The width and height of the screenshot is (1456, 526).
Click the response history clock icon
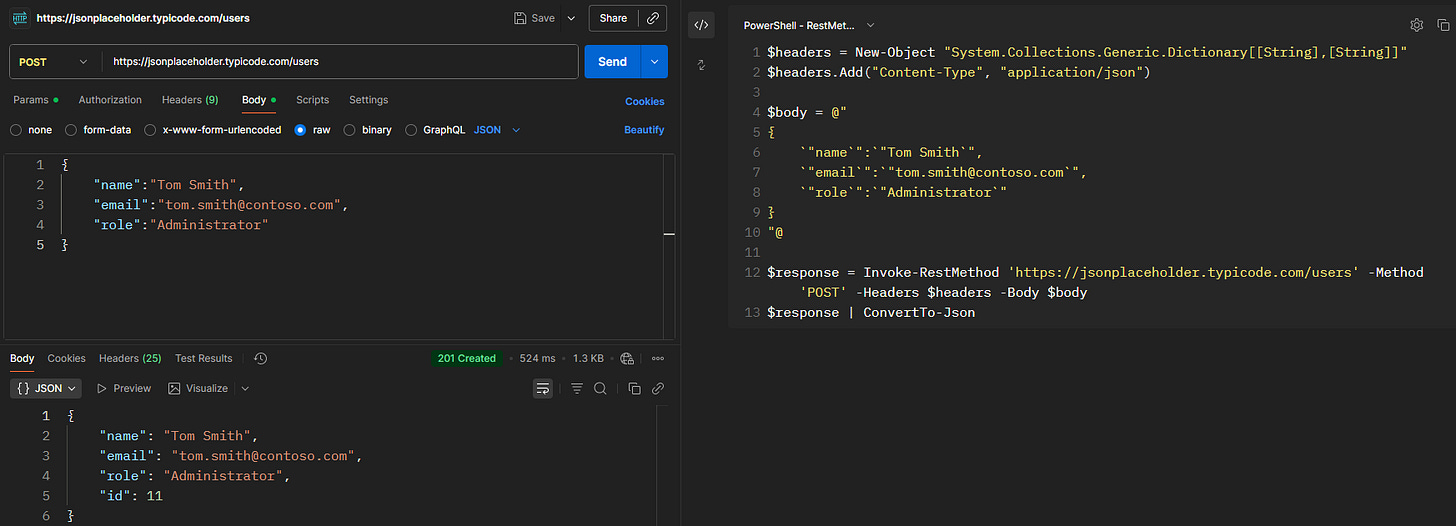point(260,358)
